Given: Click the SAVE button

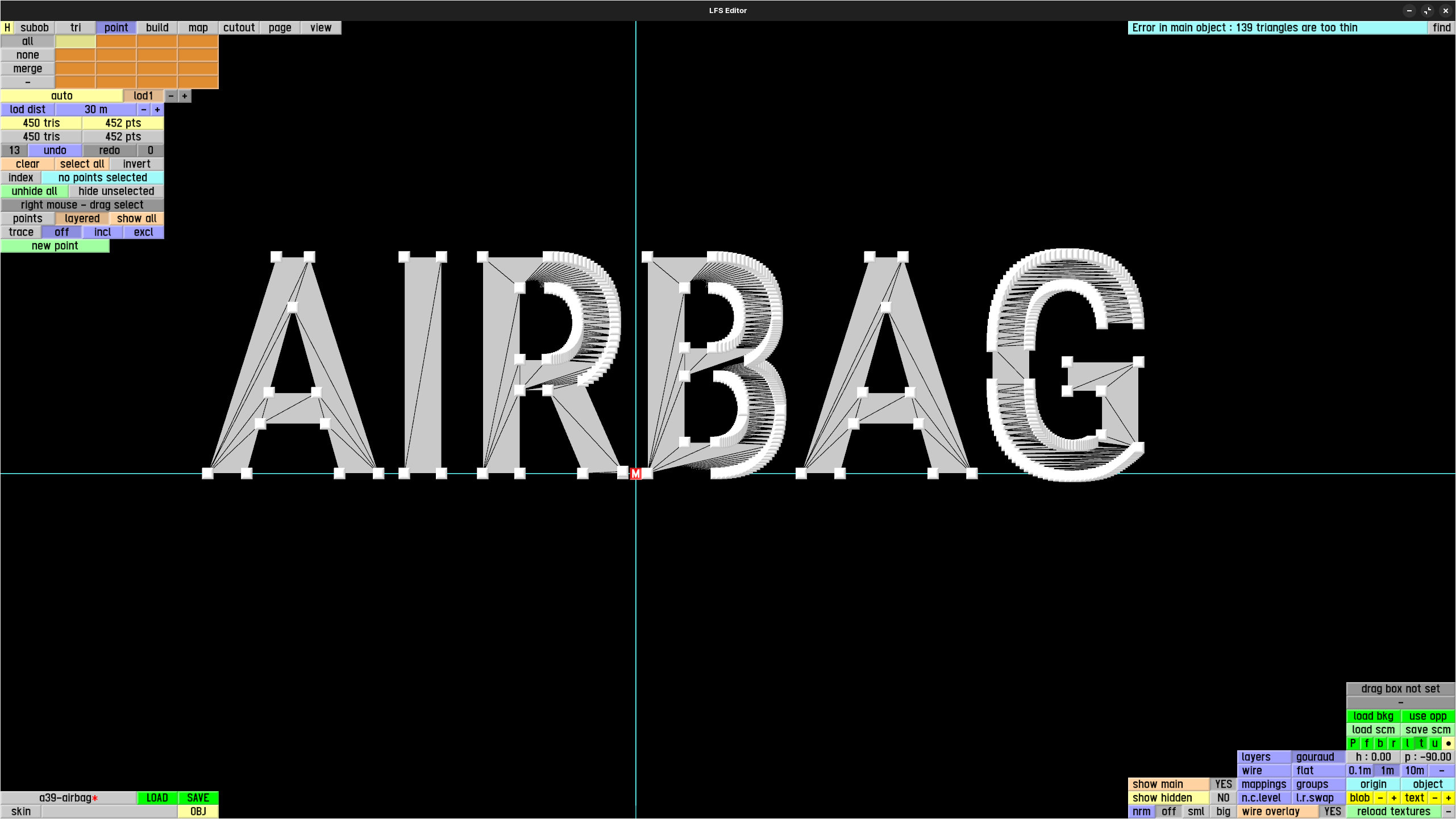Looking at the screenshot, I should pos(198,798).
